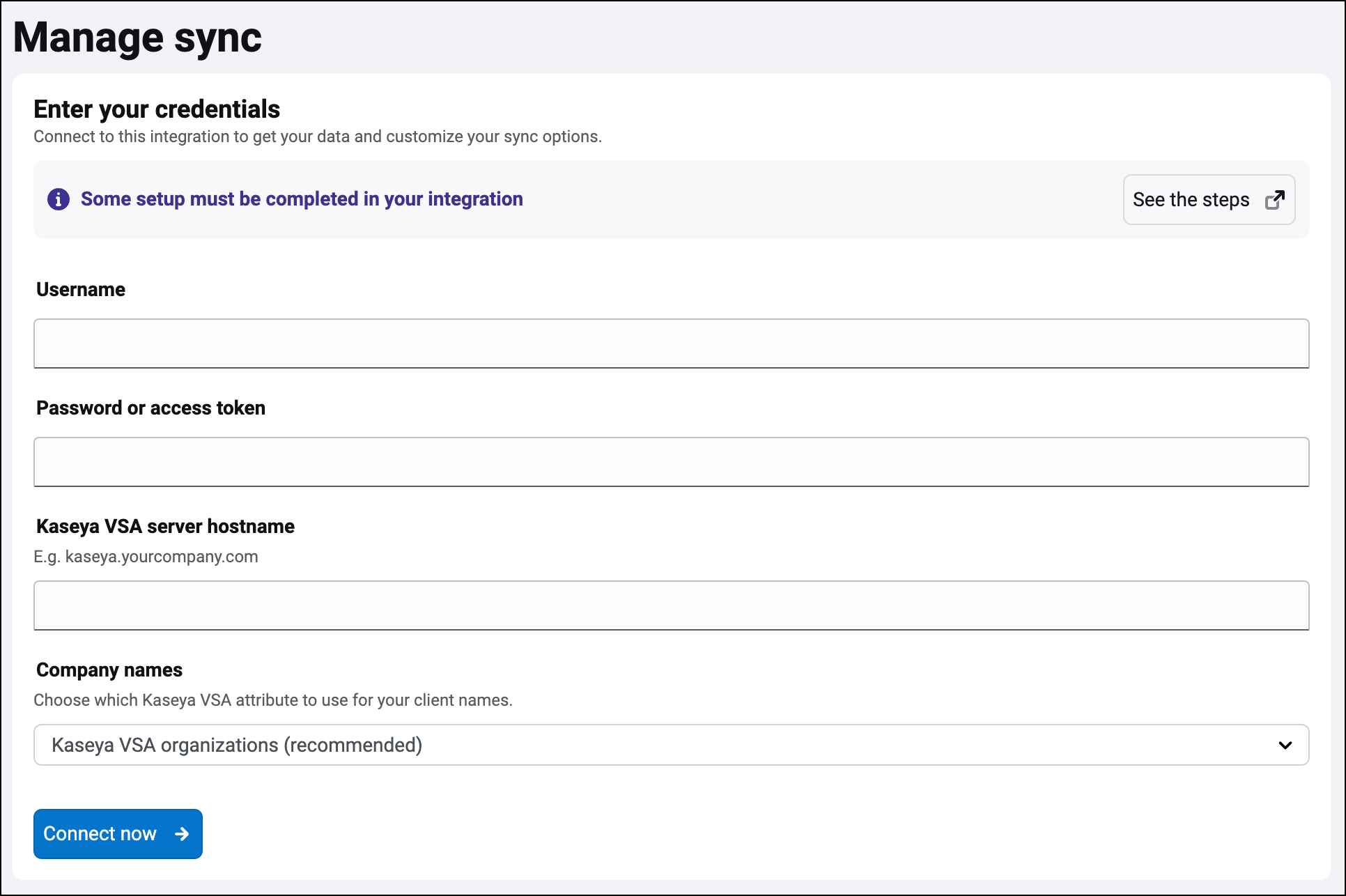This screenshot has height=896, width=1346.
Task: Click the 'Some setup must be completed' notice text
Action: click(302, 199)
